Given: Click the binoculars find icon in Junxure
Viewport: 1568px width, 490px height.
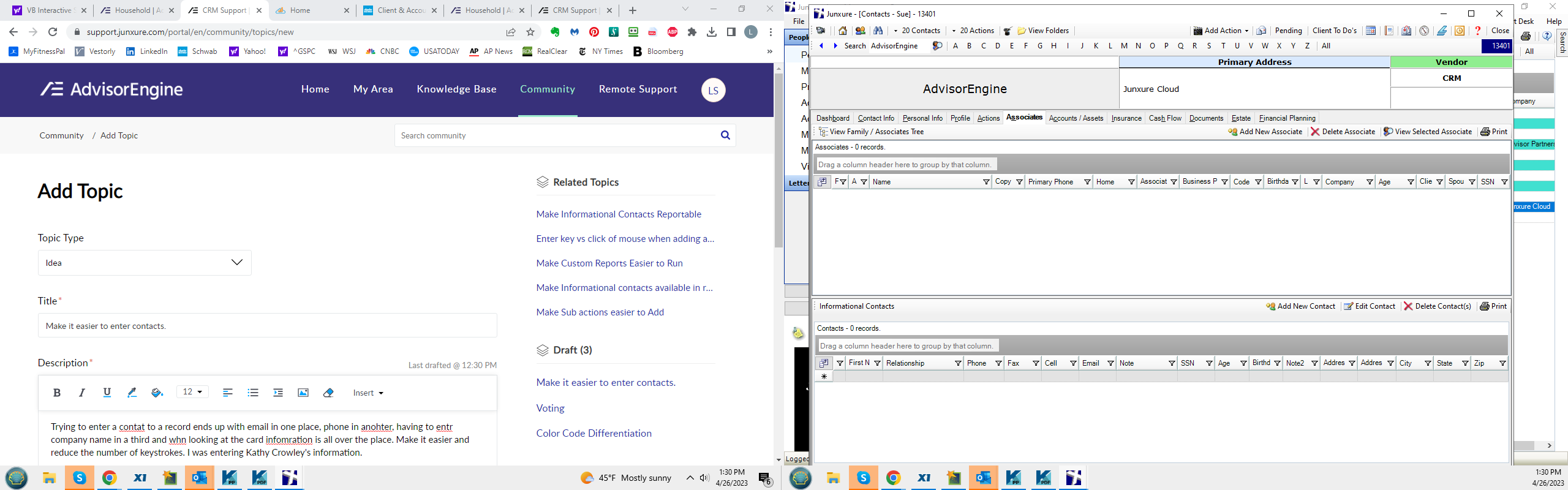Looking at the screenshot, I should (878, 31).
